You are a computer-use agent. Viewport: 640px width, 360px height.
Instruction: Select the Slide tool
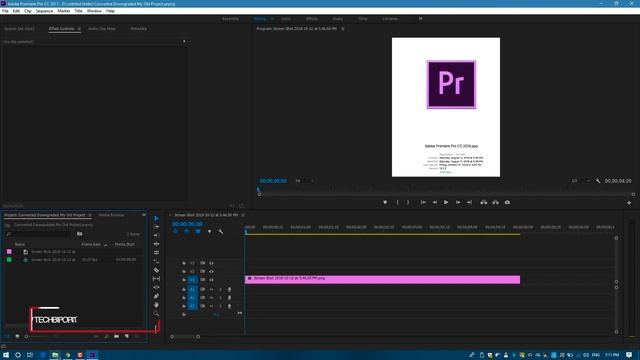pyautogui.click(x=156, y=287)
